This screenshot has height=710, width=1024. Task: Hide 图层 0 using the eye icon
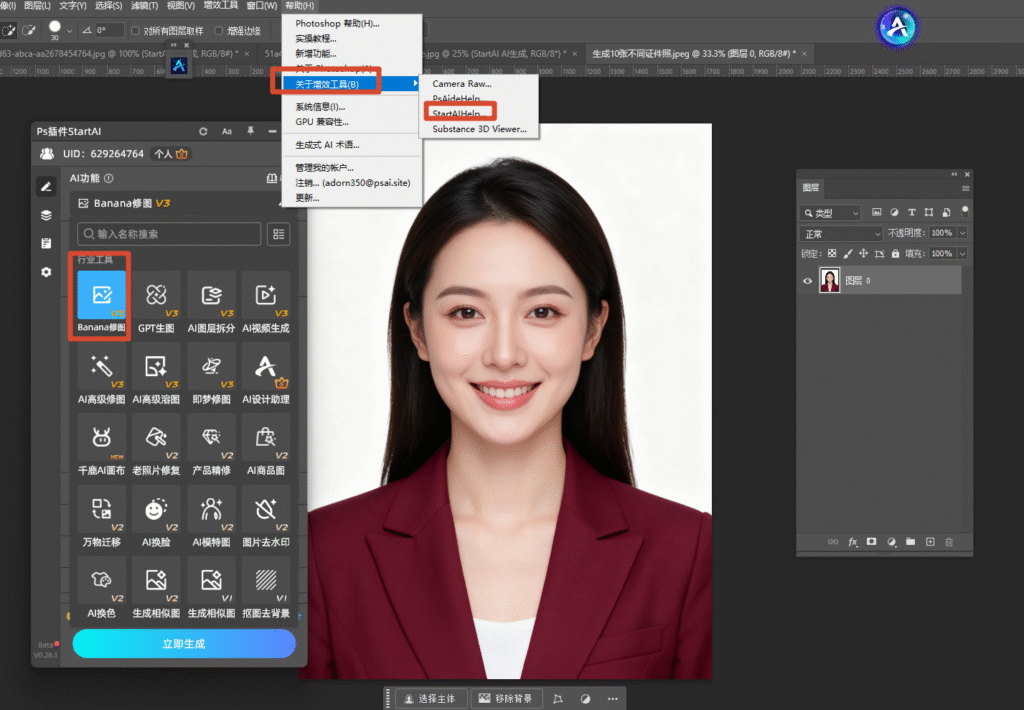click(808, 281)
